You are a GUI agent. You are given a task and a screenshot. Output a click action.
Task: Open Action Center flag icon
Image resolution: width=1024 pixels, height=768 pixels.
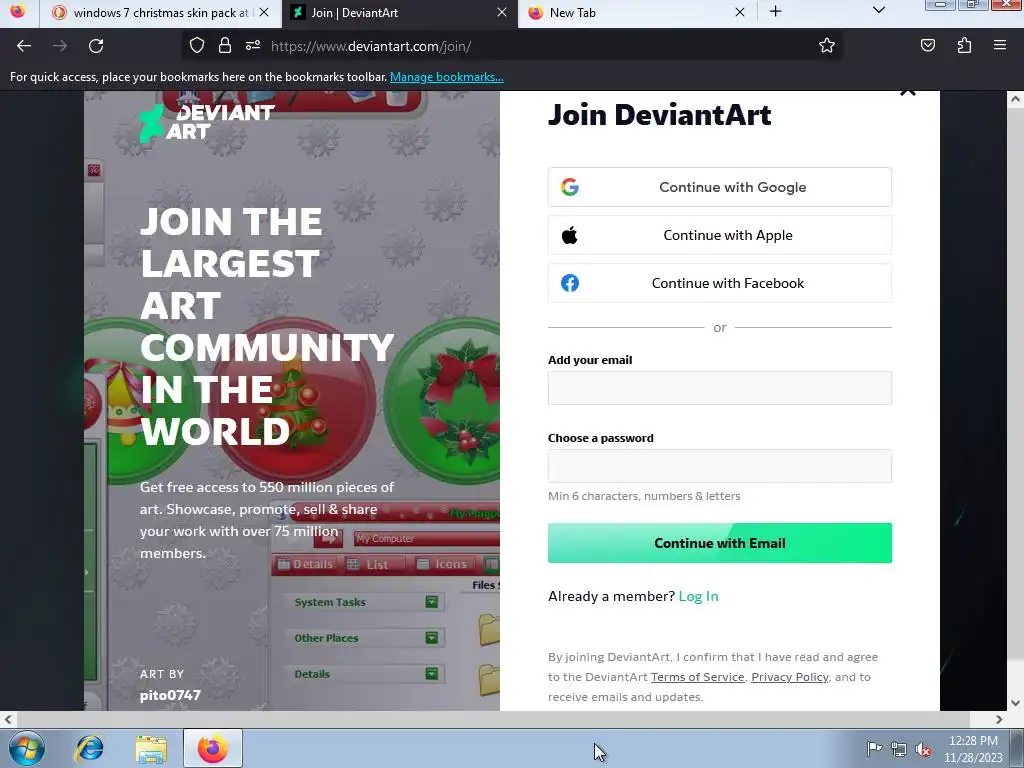(874, 749)
